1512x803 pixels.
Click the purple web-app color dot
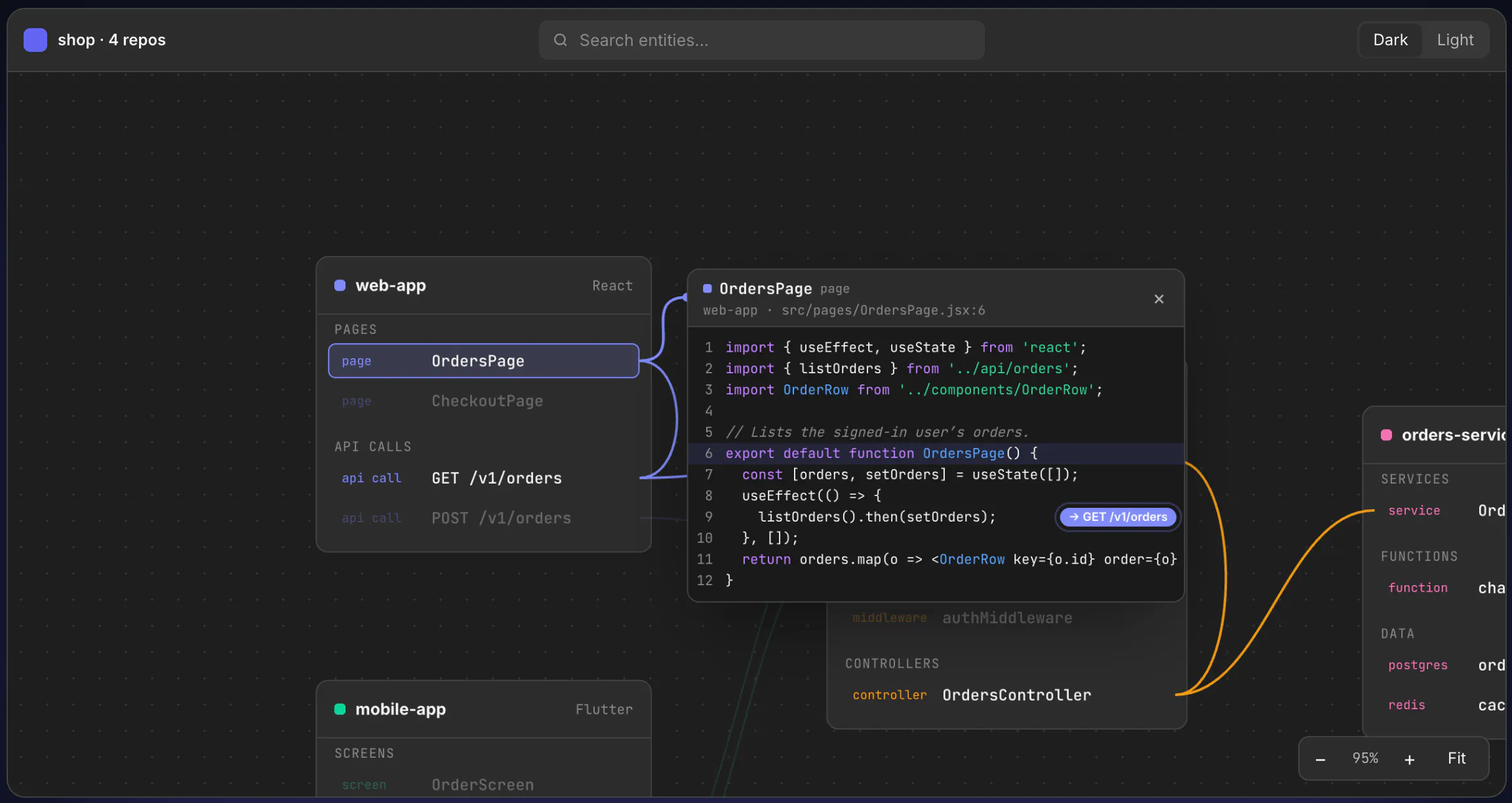340,285
